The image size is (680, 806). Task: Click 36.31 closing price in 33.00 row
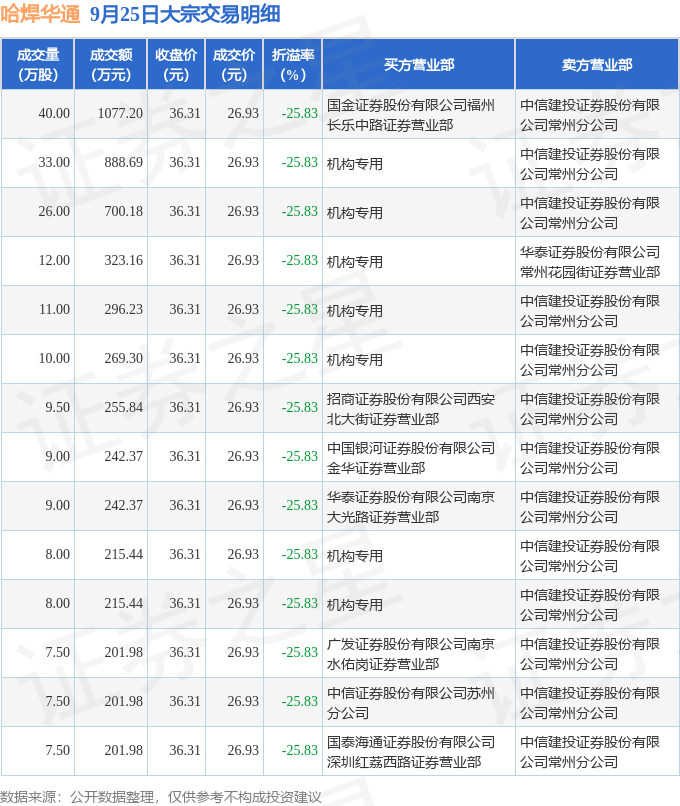tap(185, 162)
